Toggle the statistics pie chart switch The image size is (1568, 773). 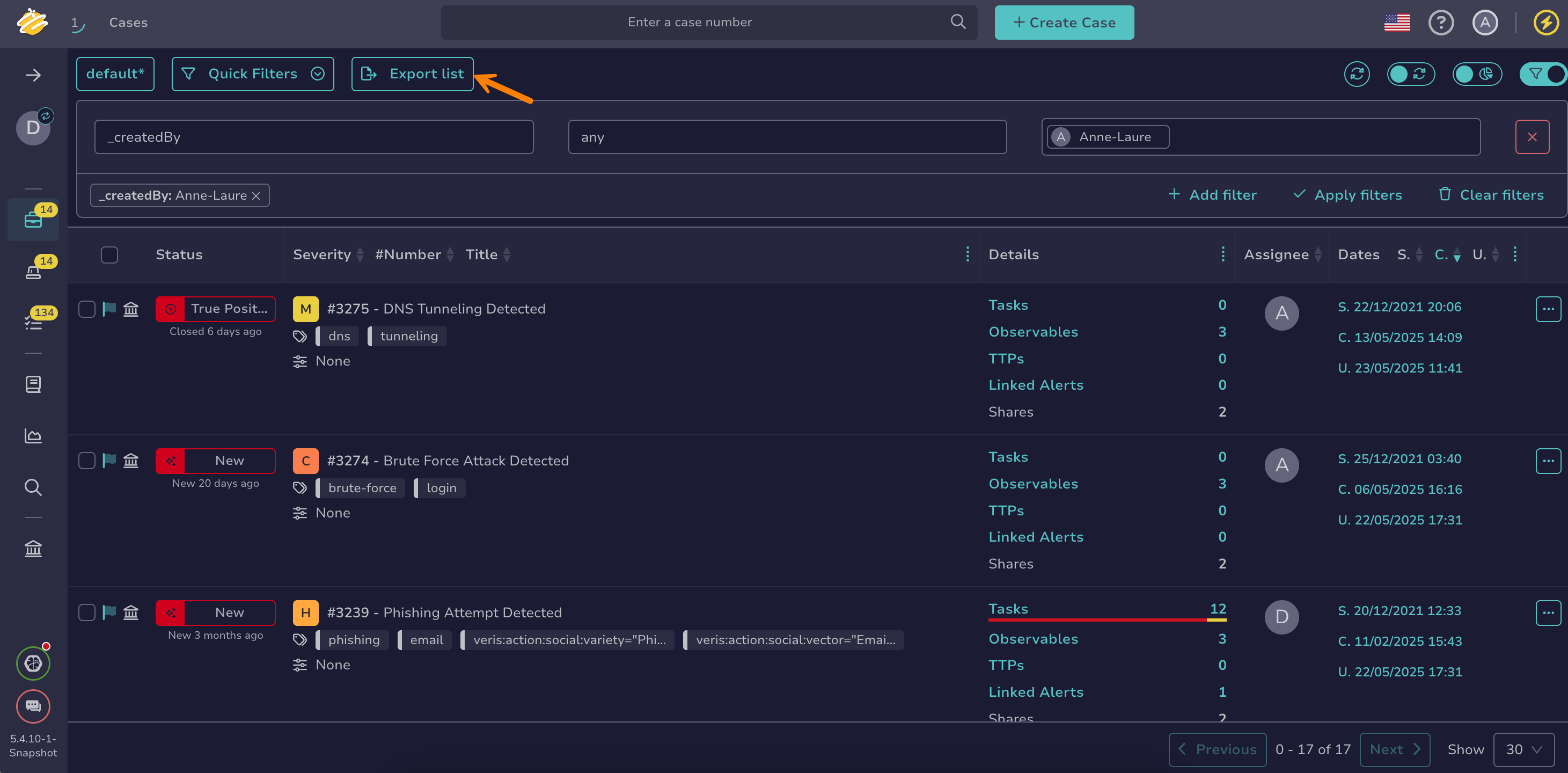[1477, 74]
